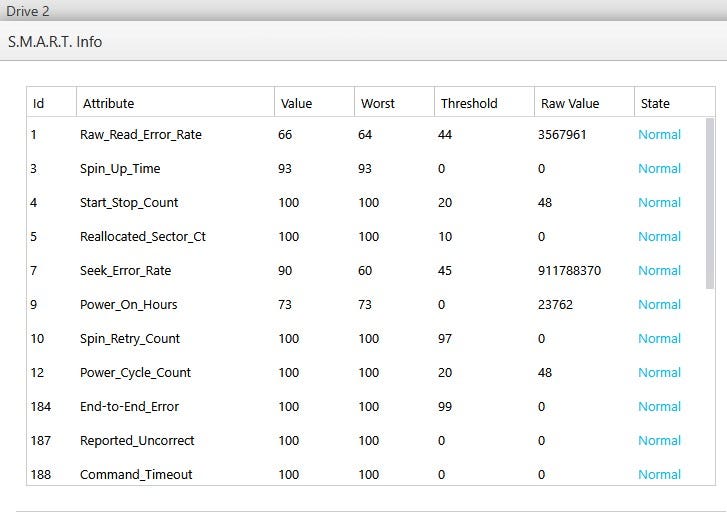This screenshot has width=727, height=517.
Task: Select the Spin_Up_Time attribute row
Action: click(x=120, y=169)
